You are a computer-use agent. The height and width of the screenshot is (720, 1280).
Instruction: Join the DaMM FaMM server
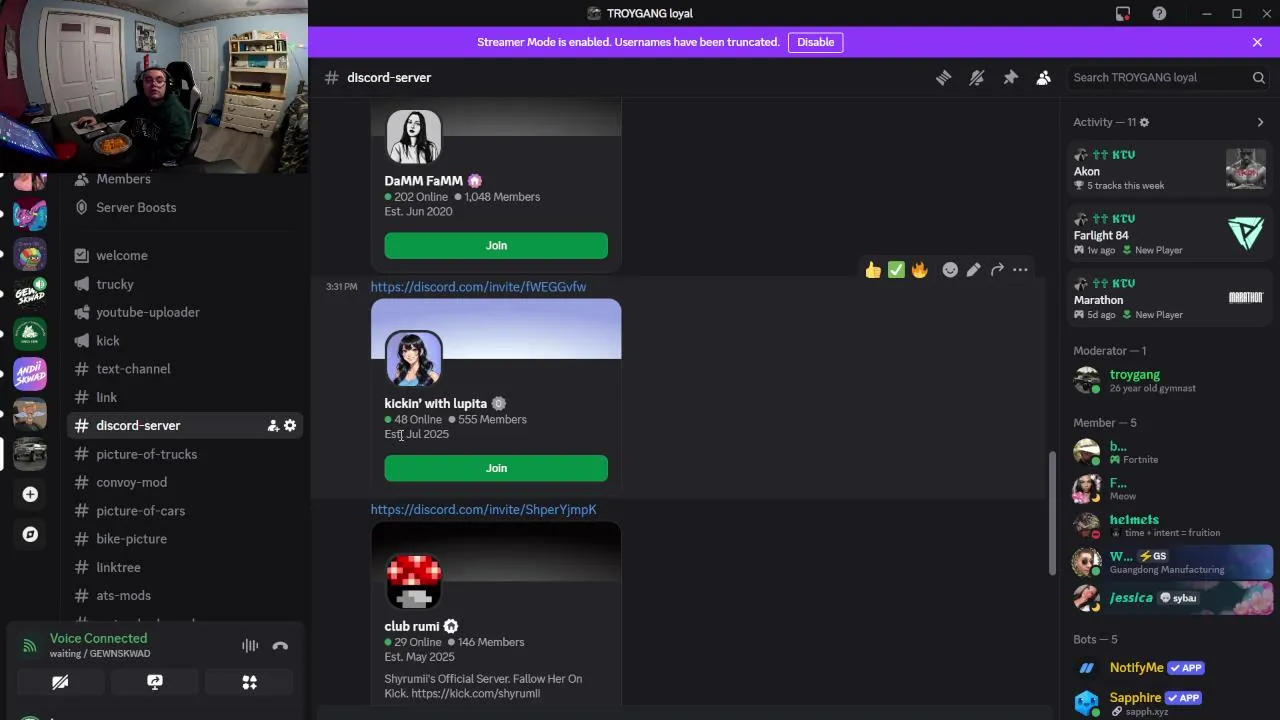(496, 245)
